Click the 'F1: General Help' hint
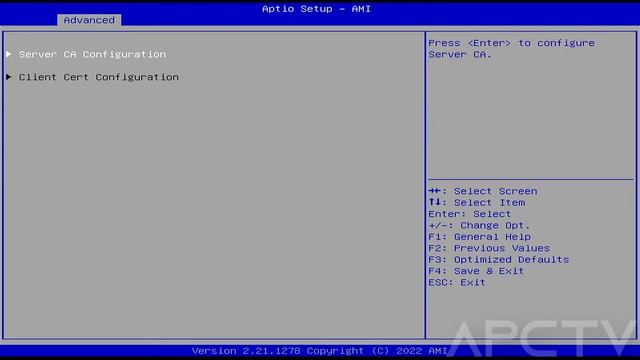This screenshot has height=360, width=640. click(479, 237)
